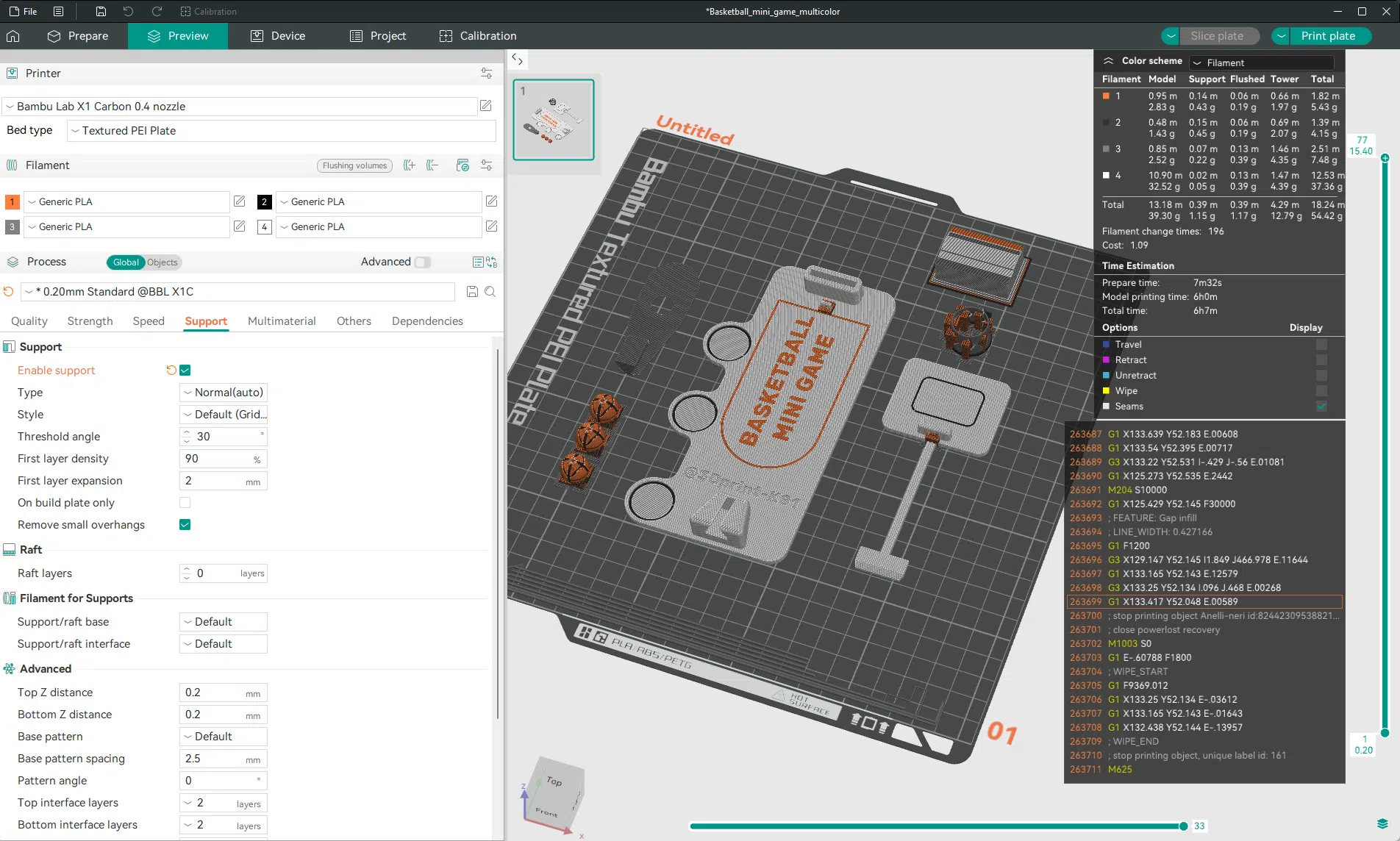Edit filament 1 Generic PLA preset
1400x841 pixels.
point(239,201)
